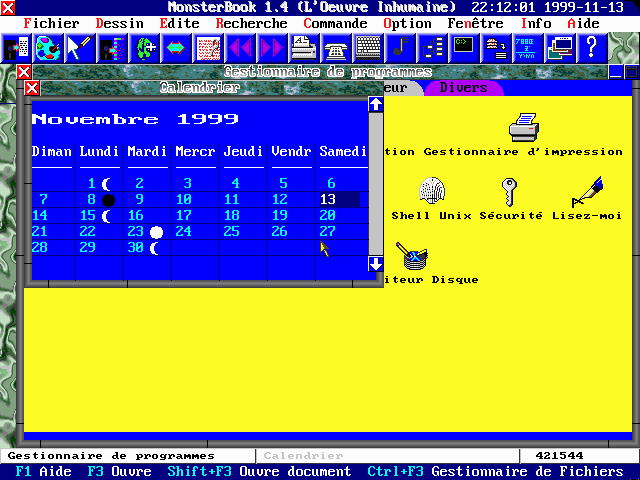
Task: Click the green globe with plus icon
Action: click(x=144, y=48)
